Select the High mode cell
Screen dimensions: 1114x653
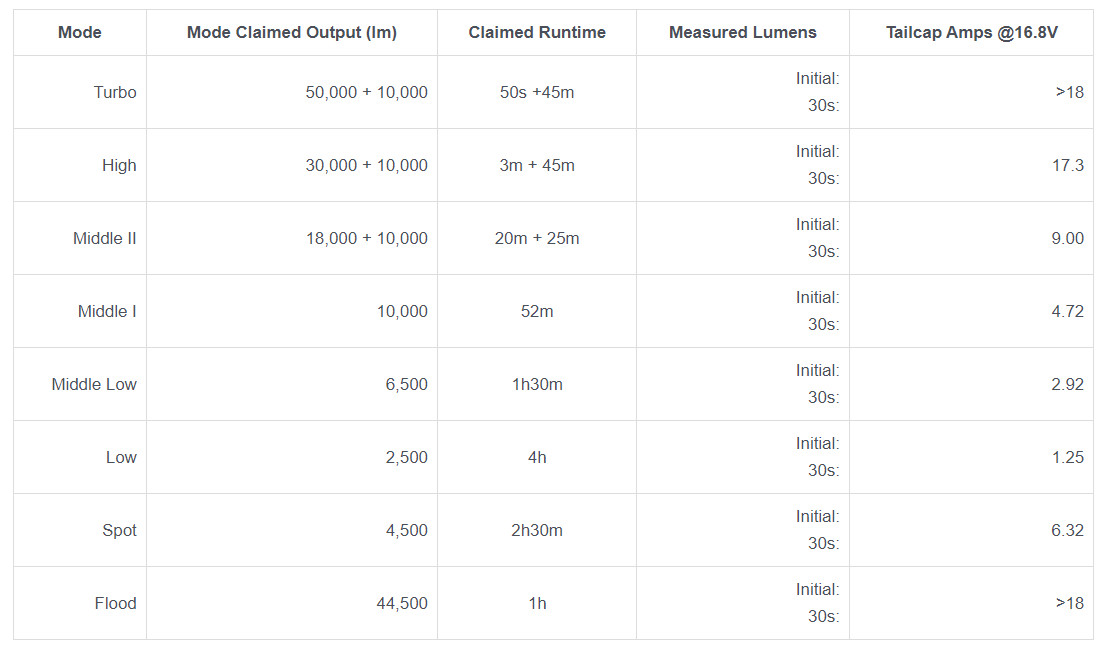coord(119,165)
